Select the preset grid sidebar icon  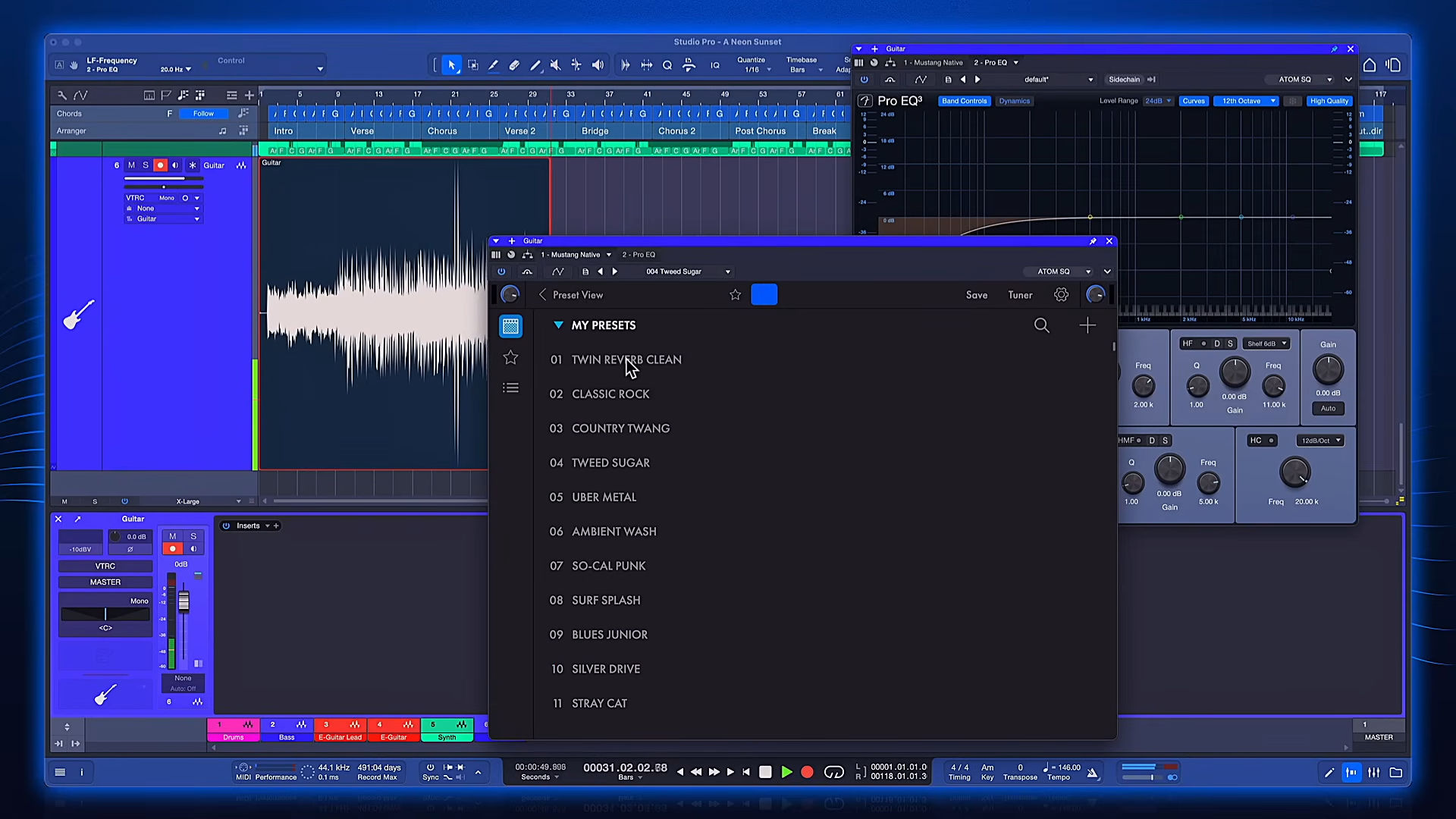coord(510,326)
